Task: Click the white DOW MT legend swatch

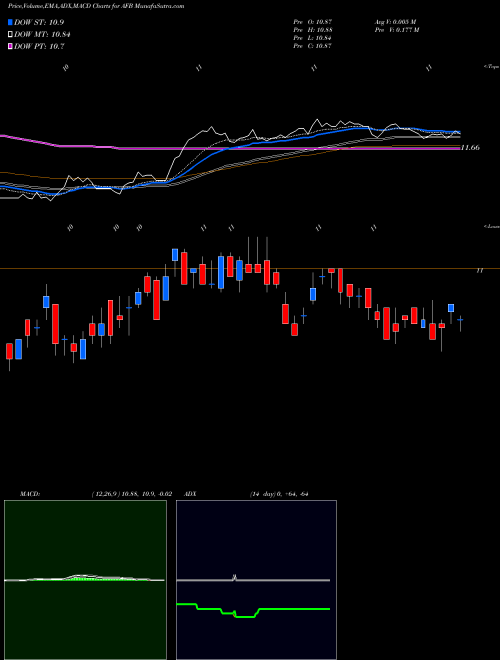Action: [10, 35]
